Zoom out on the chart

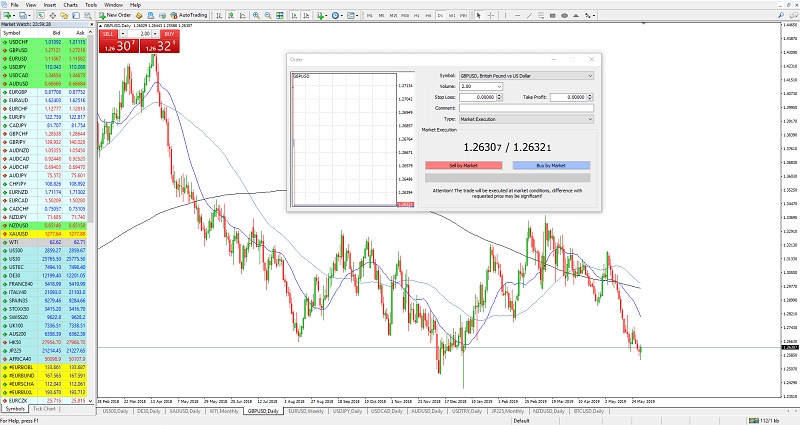(268, 15)
